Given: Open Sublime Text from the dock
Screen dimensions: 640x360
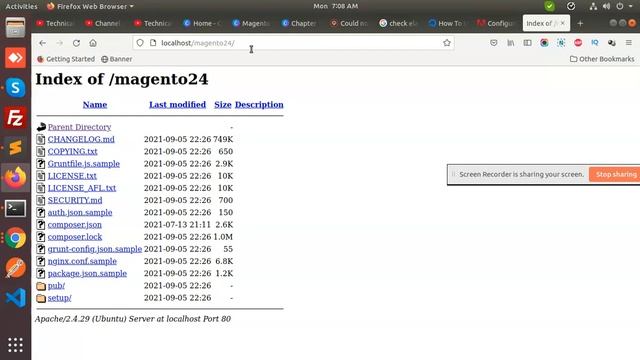Looking at the screenshot, I should pyautogui.click(x=16, y=147).
